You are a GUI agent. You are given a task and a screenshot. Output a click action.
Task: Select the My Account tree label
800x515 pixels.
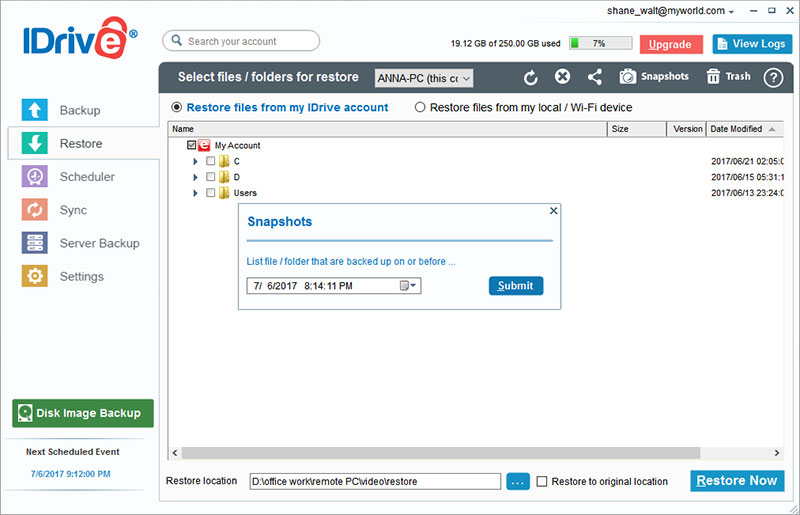237,145
